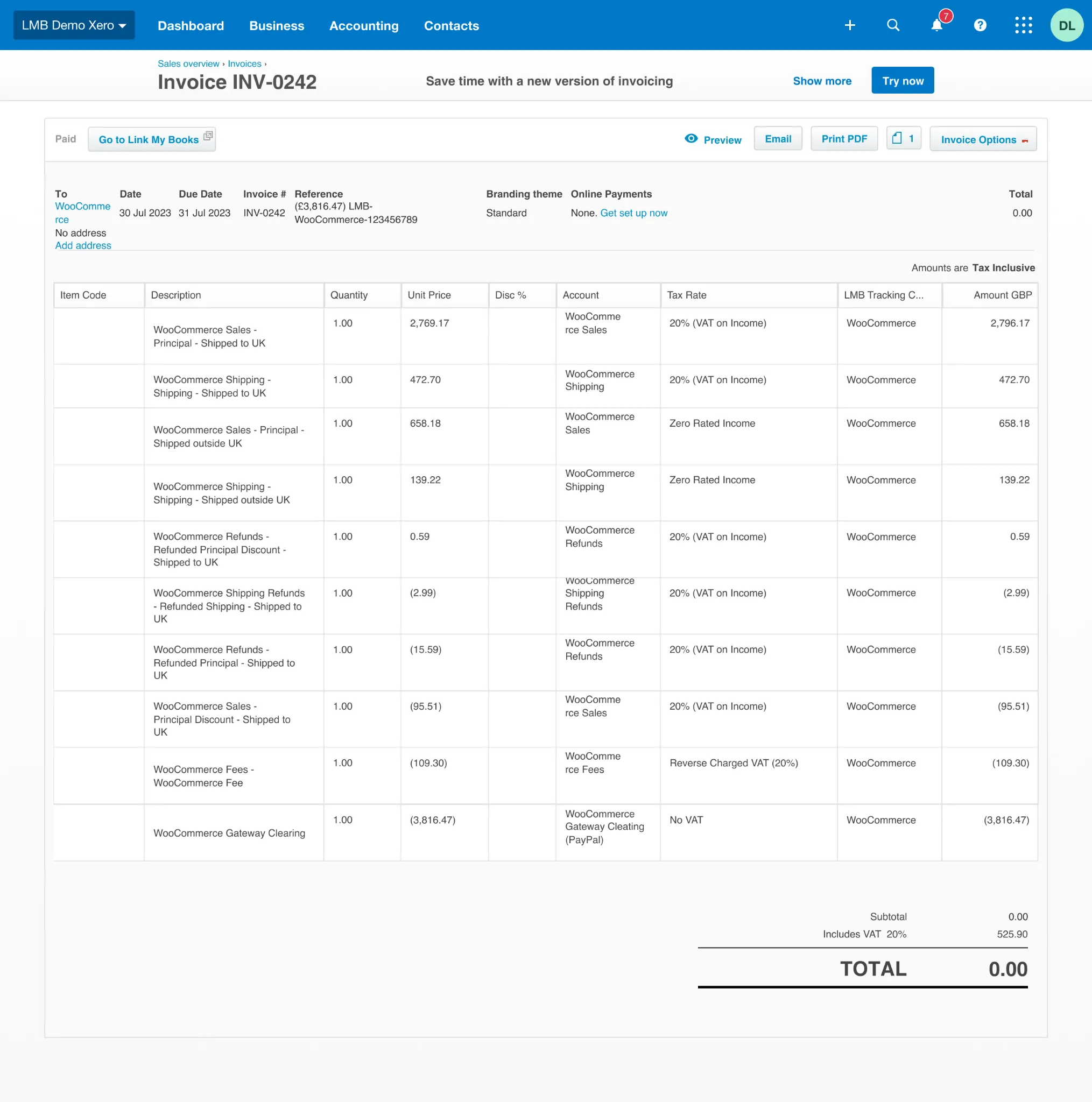Screen dimensions: 1092x1102
Task: Open the app launcher grid icon
Action: point(1023,25)
